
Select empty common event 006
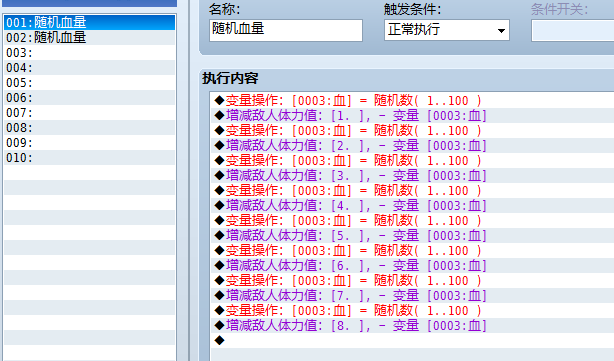pos(89,97)
